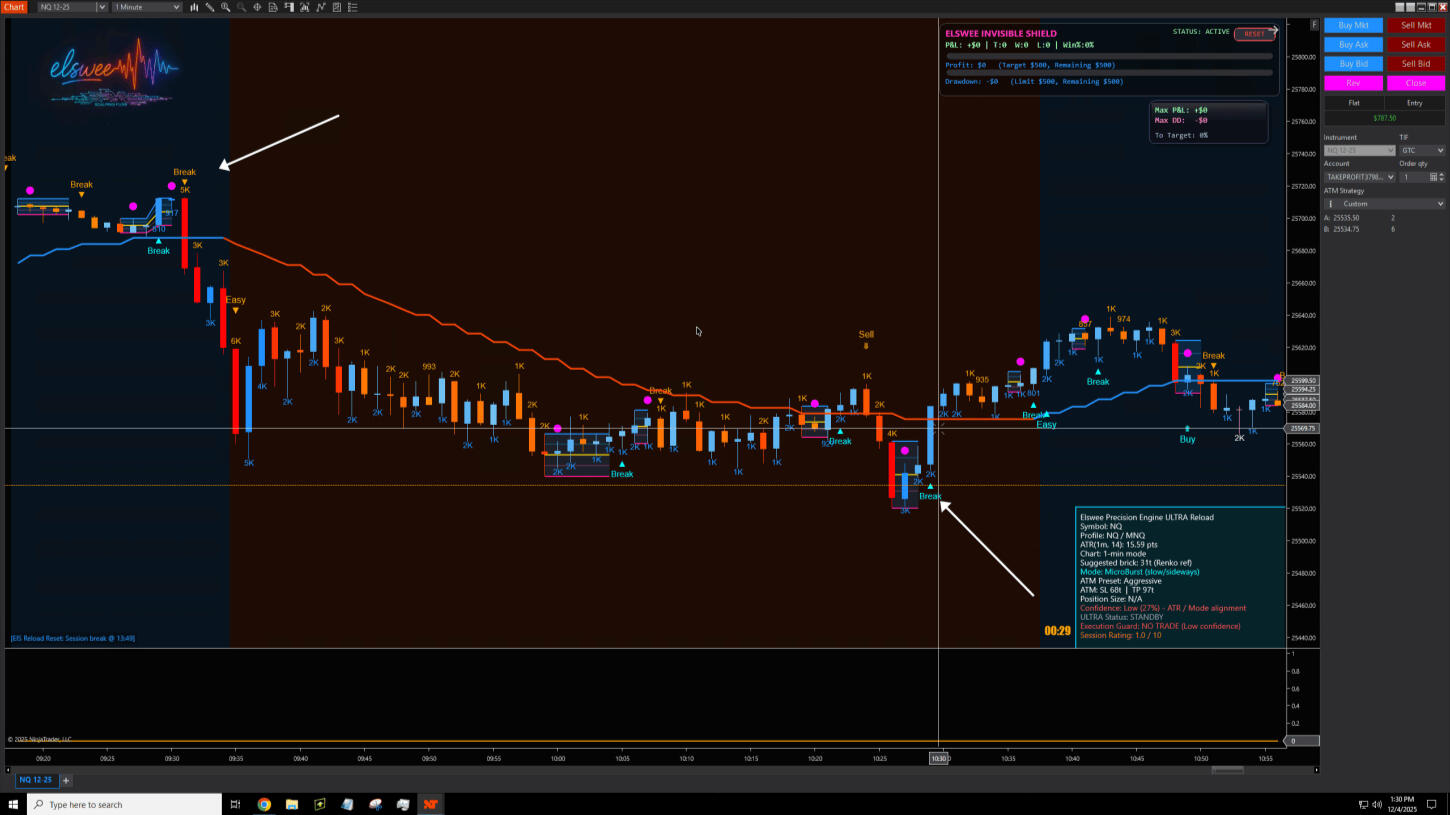Open the Data Box icon
This screenshot has height=815, width=1450.
[273, 7]
